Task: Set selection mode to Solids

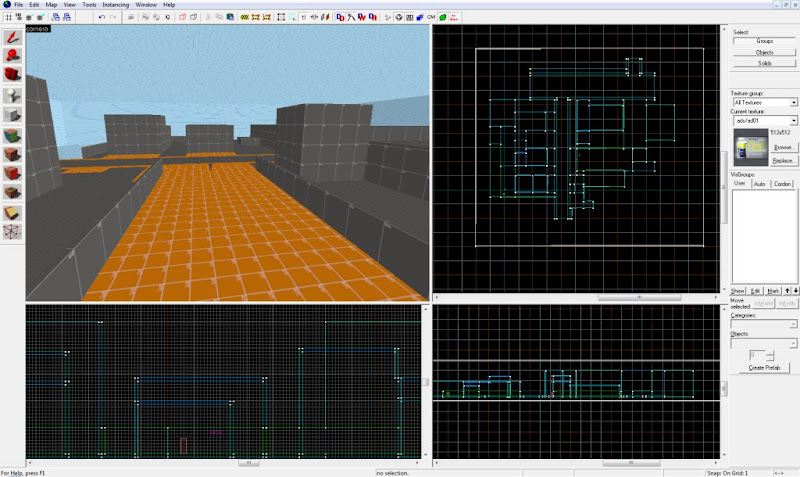Action: tap(764, 63)
